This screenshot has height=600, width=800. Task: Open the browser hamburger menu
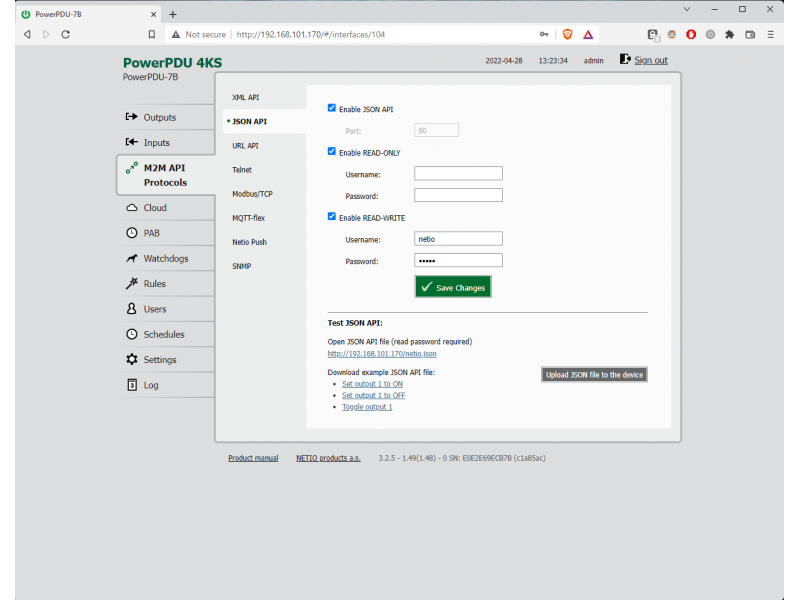770,34
